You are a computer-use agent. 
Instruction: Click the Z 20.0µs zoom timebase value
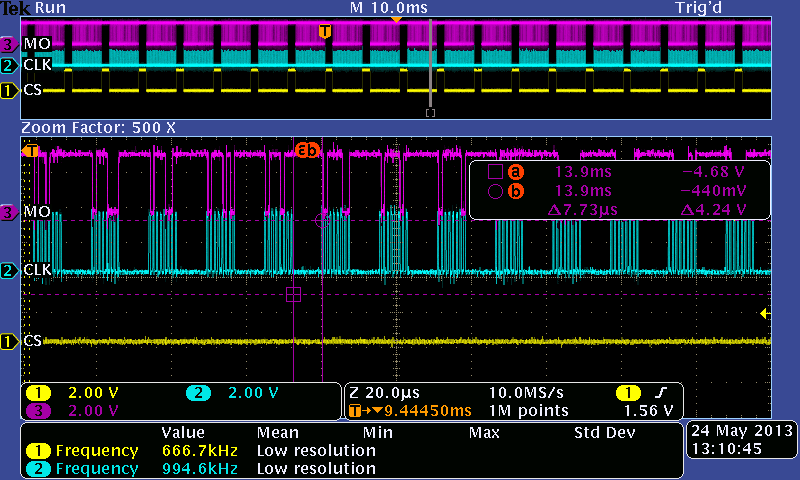coord(385,393)
